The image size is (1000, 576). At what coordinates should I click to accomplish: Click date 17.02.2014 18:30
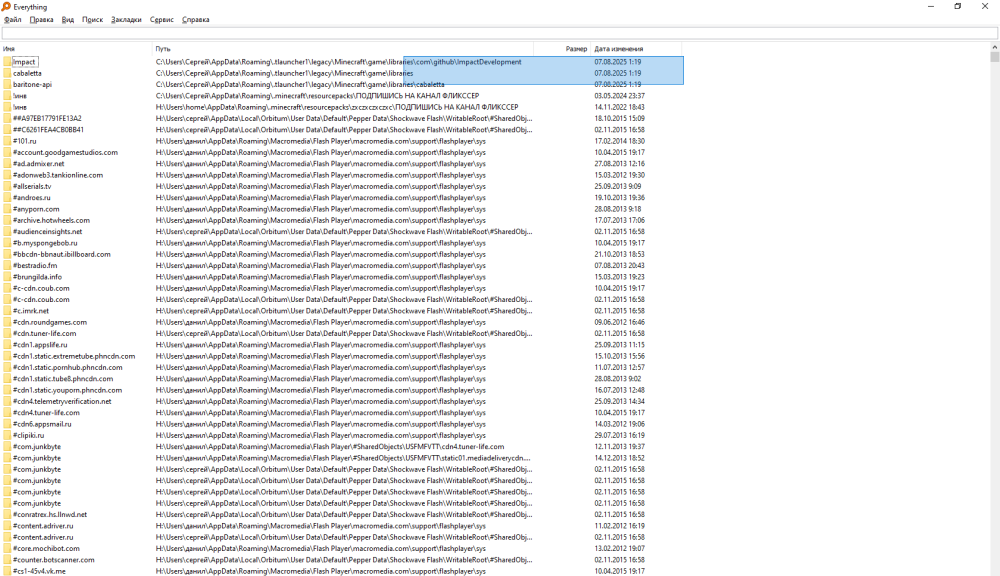(619, 141)
